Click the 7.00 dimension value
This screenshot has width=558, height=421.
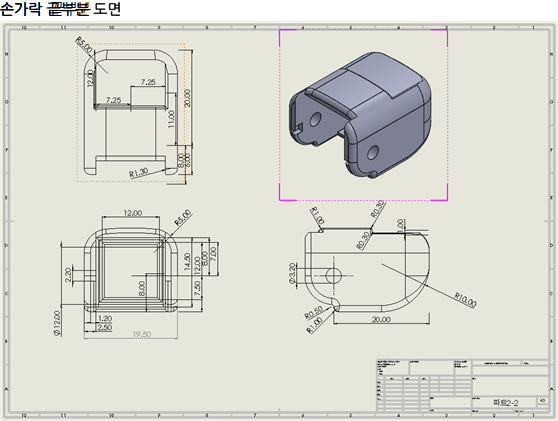click(213, 254)
